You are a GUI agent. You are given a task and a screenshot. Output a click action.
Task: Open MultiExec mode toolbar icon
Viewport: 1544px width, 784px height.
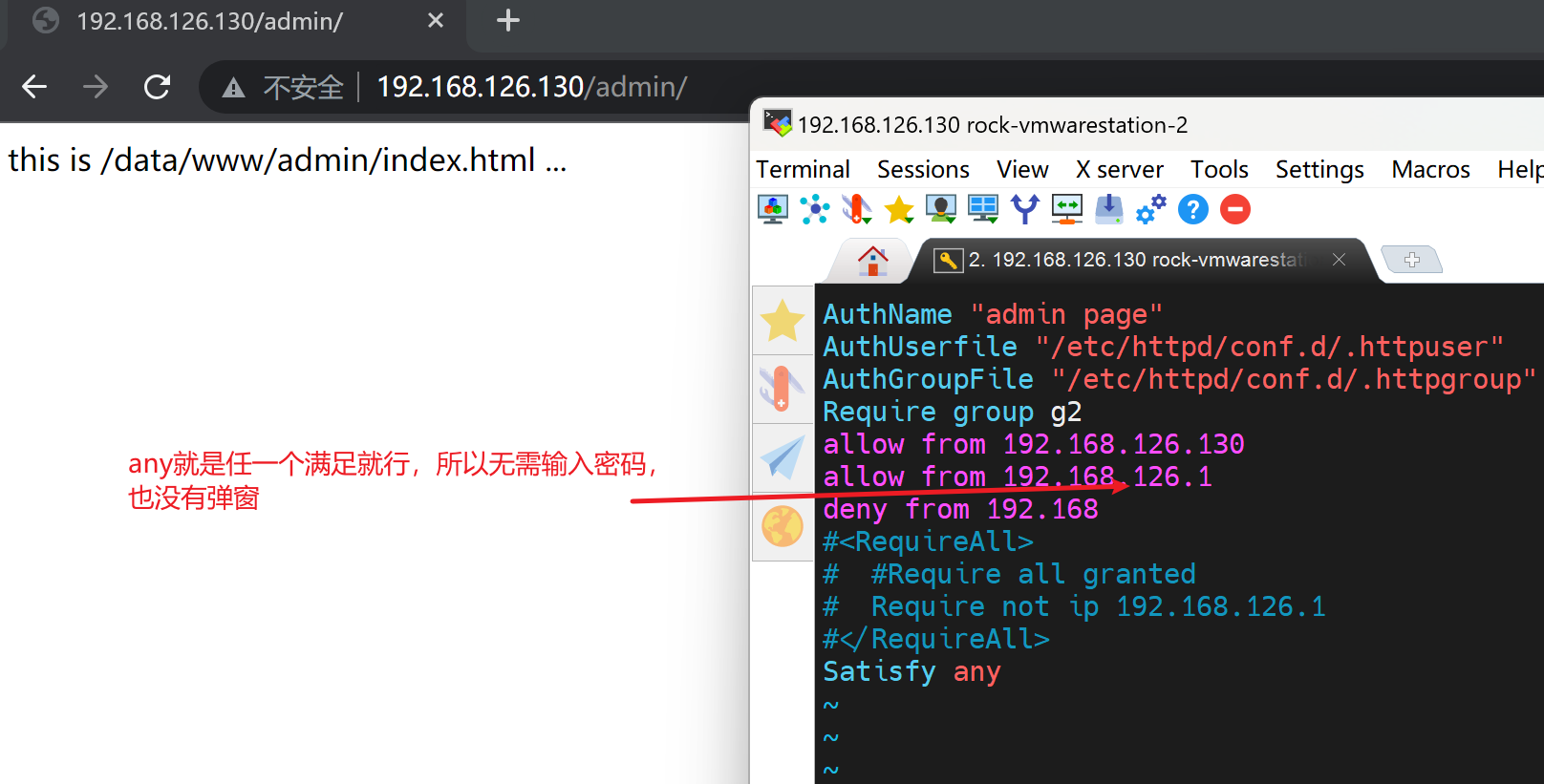1066,209
